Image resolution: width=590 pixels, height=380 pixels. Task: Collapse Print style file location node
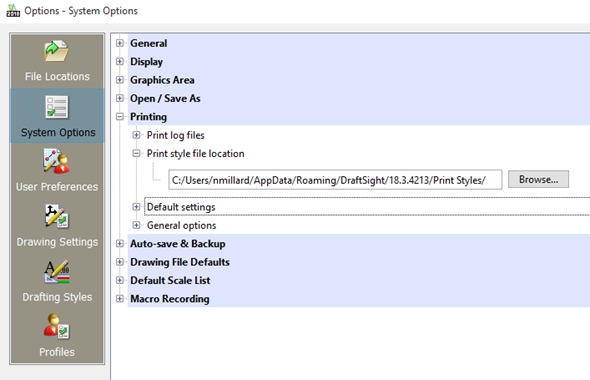[x=136, y=154]
